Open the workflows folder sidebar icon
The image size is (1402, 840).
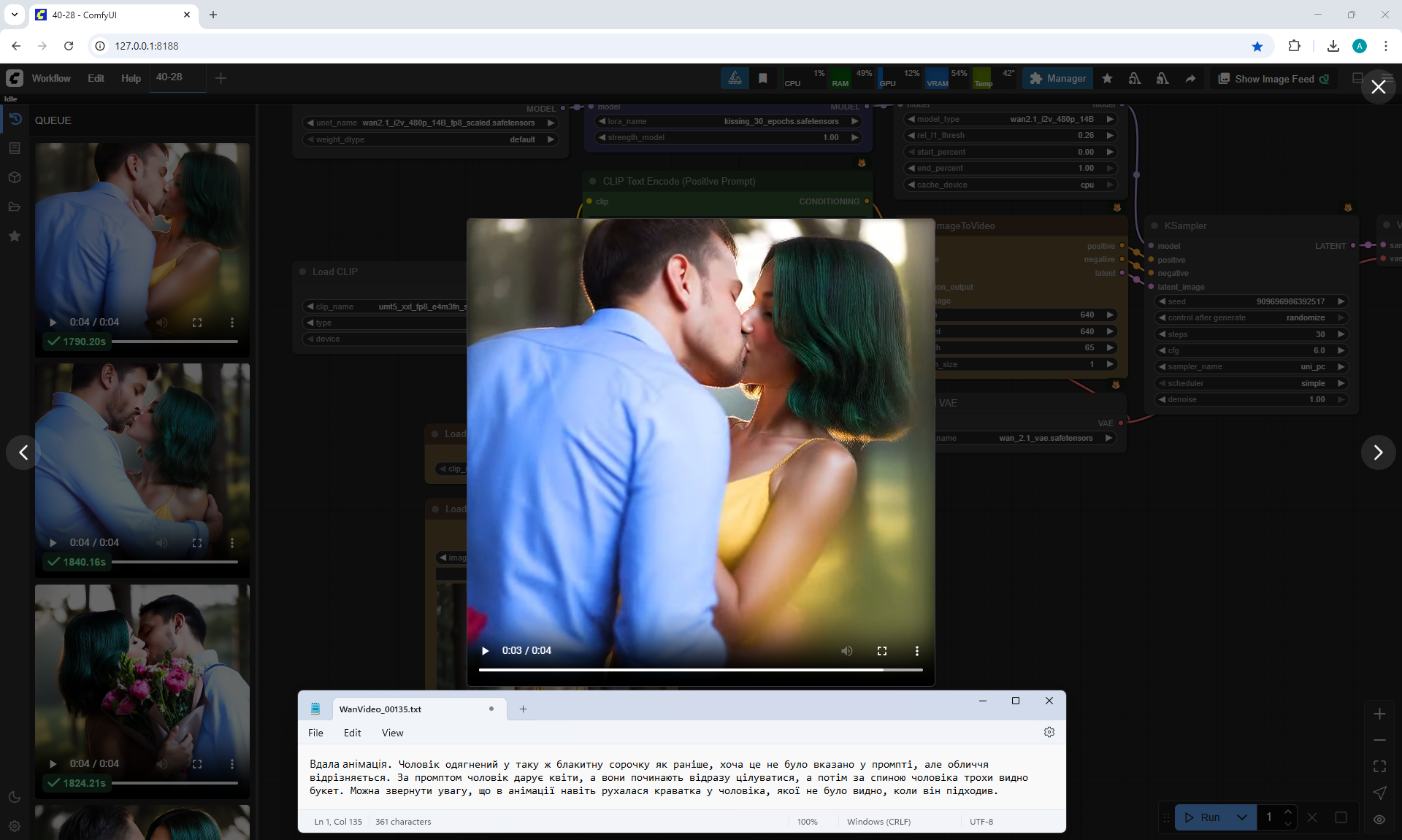click(x=15, y=207)
